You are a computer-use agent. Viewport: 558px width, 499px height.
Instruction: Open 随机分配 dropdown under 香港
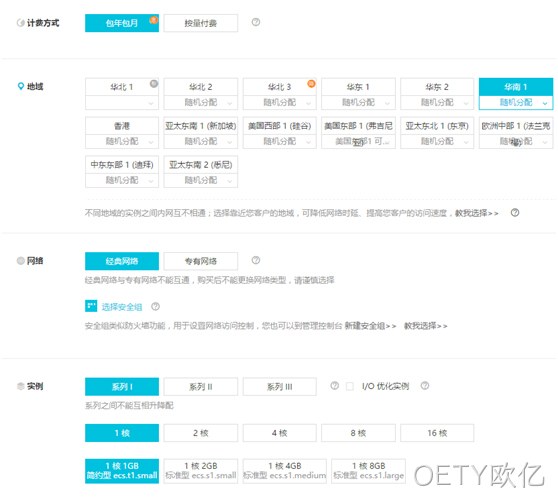[x=122, y=141]
